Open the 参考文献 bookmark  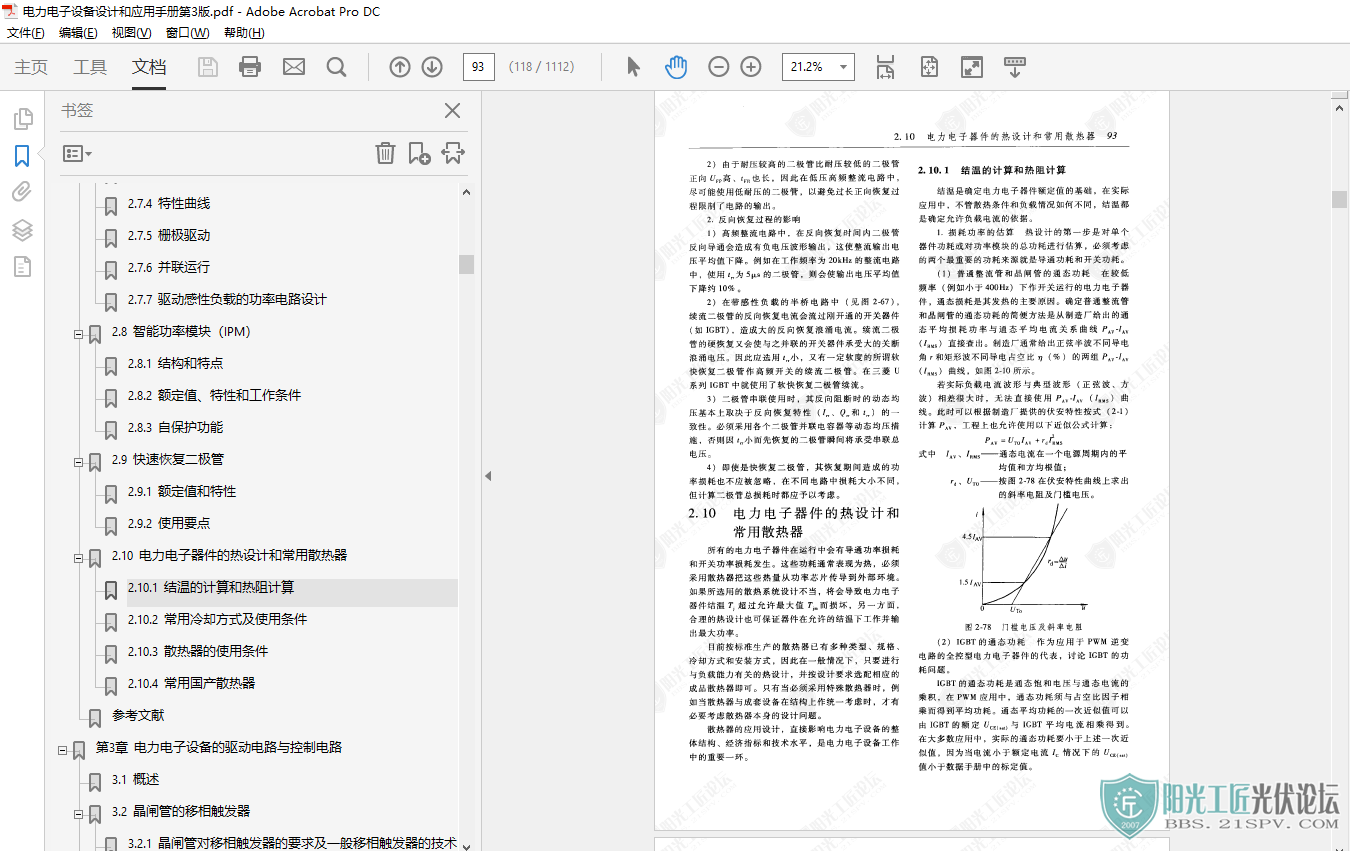(138, 715)
